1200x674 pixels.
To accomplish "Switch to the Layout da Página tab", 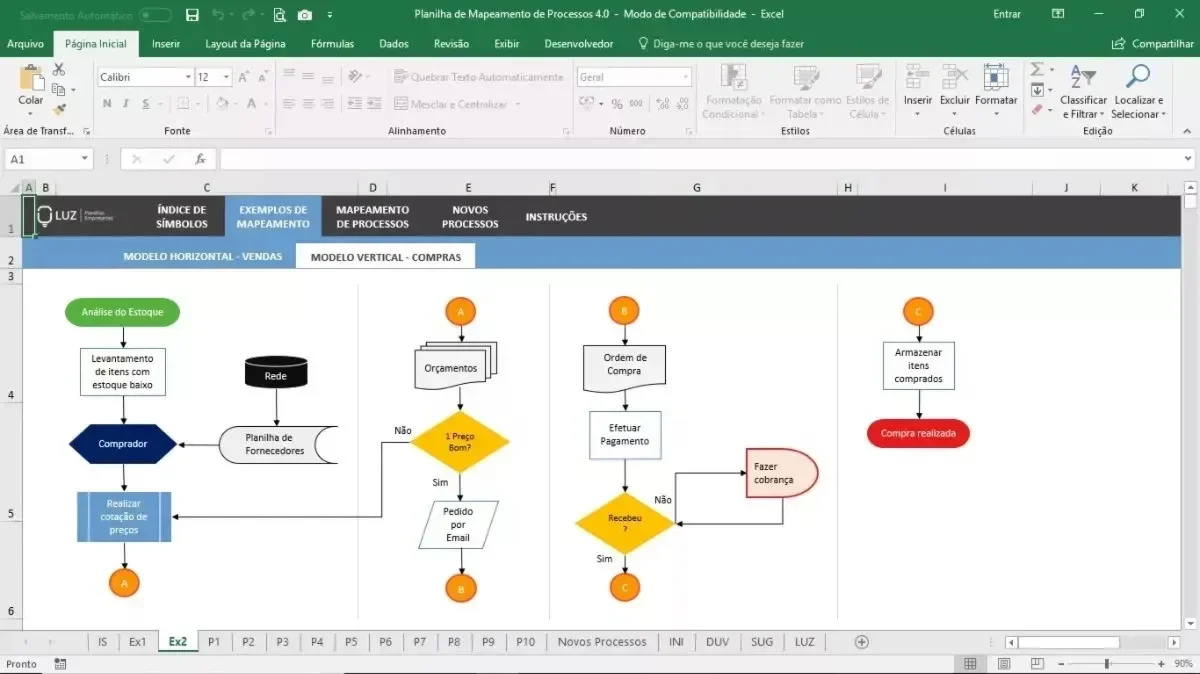I will coord(245,44).
